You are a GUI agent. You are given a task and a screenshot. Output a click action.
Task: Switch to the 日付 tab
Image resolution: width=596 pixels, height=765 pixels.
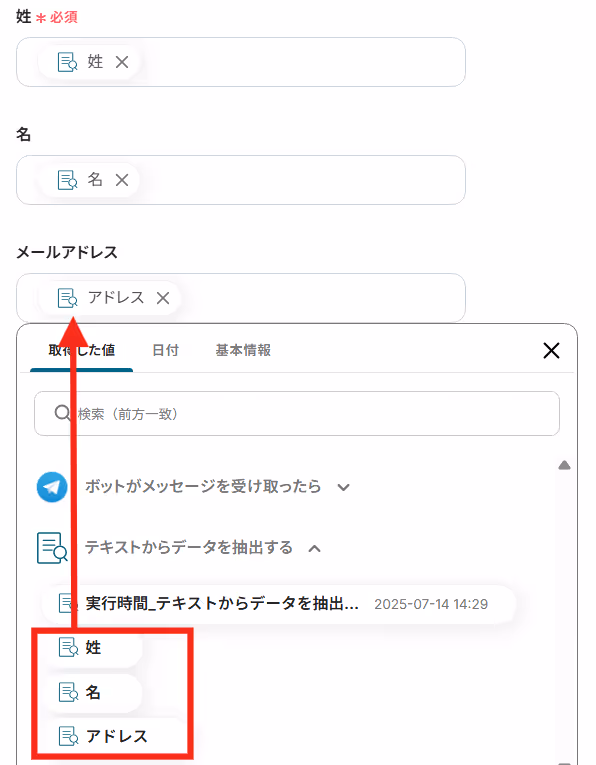pos(165,350)
